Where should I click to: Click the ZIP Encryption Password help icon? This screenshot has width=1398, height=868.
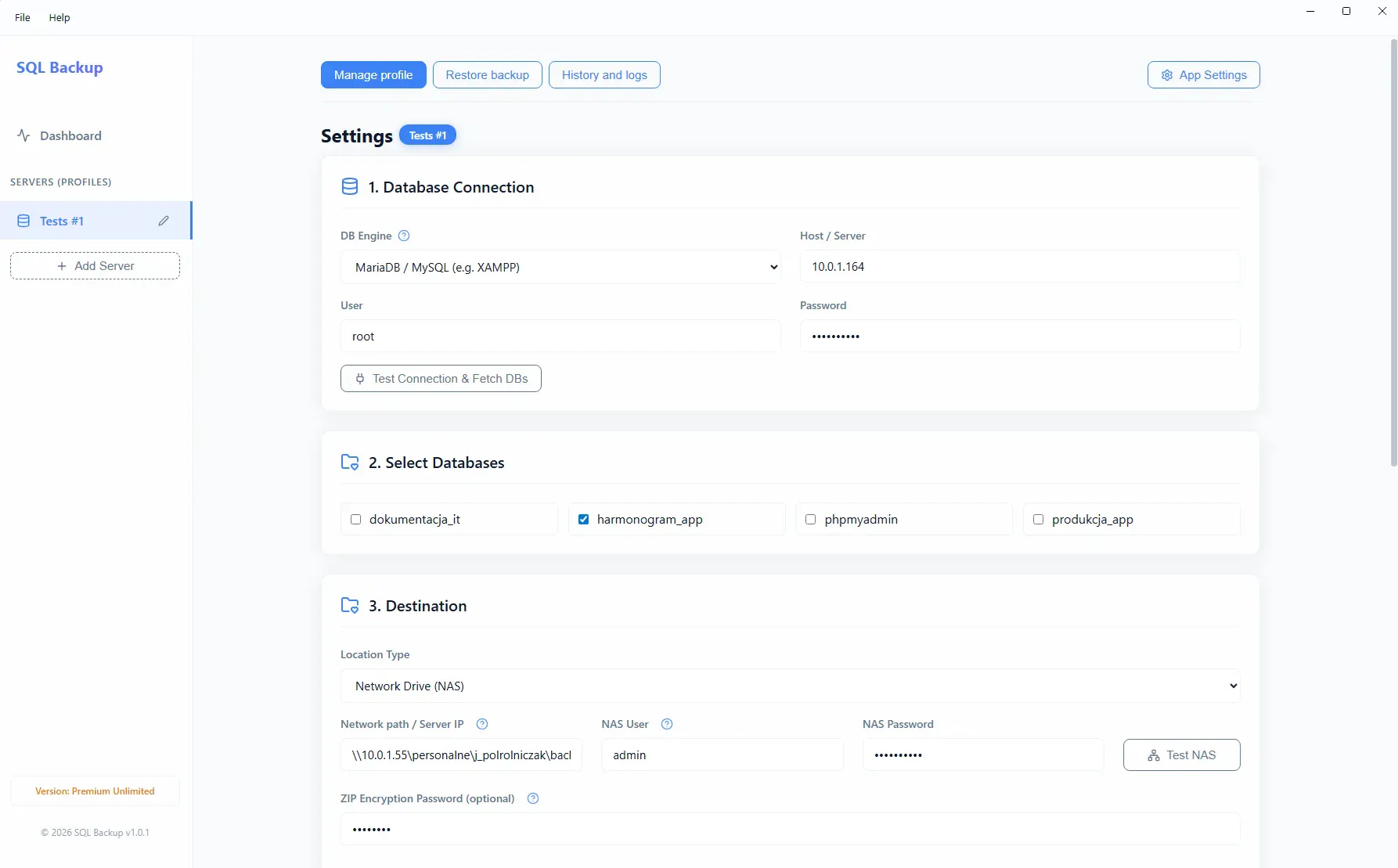tap(533, 798)
